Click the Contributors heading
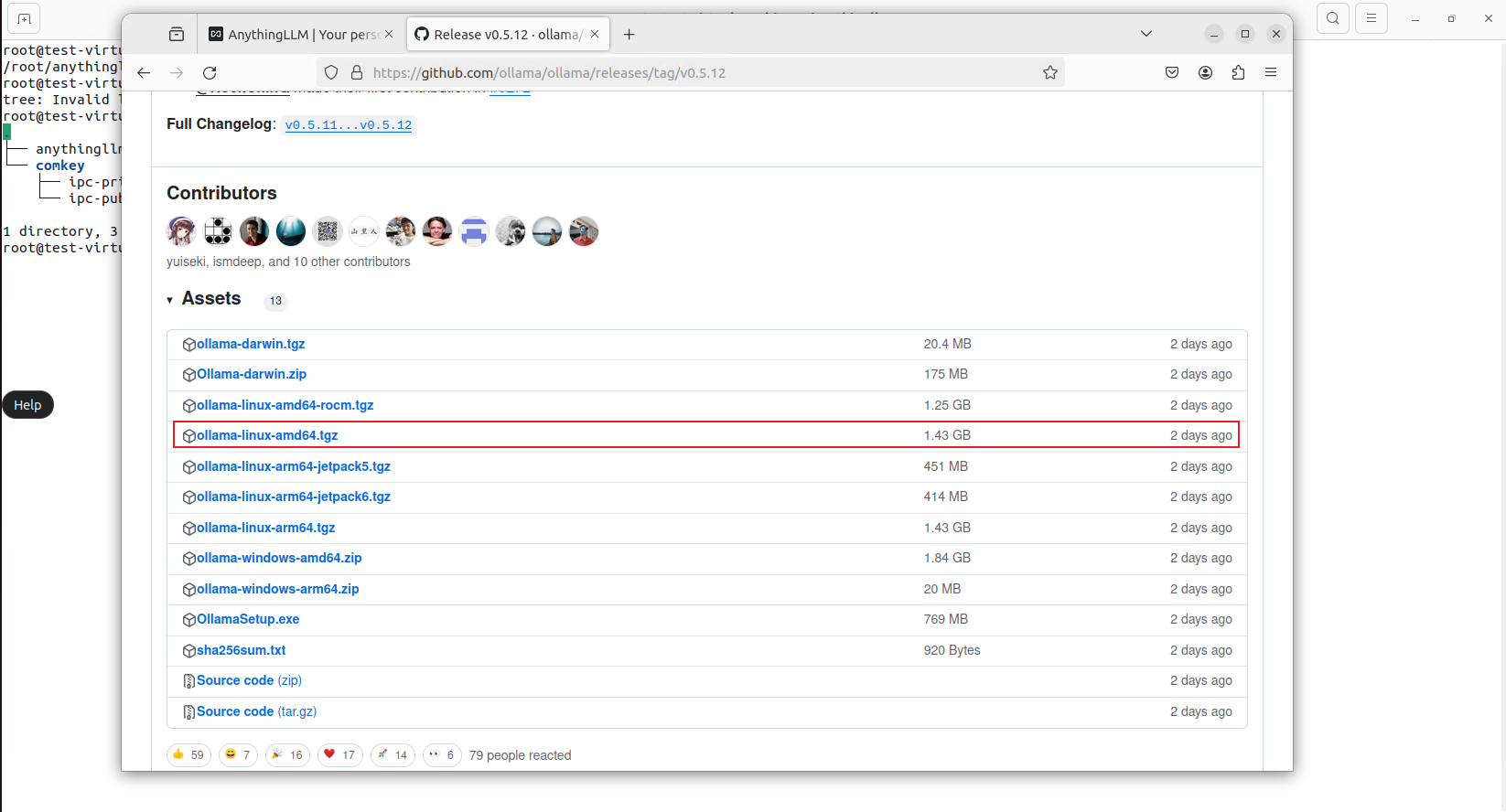 click(x=221, y=193)
